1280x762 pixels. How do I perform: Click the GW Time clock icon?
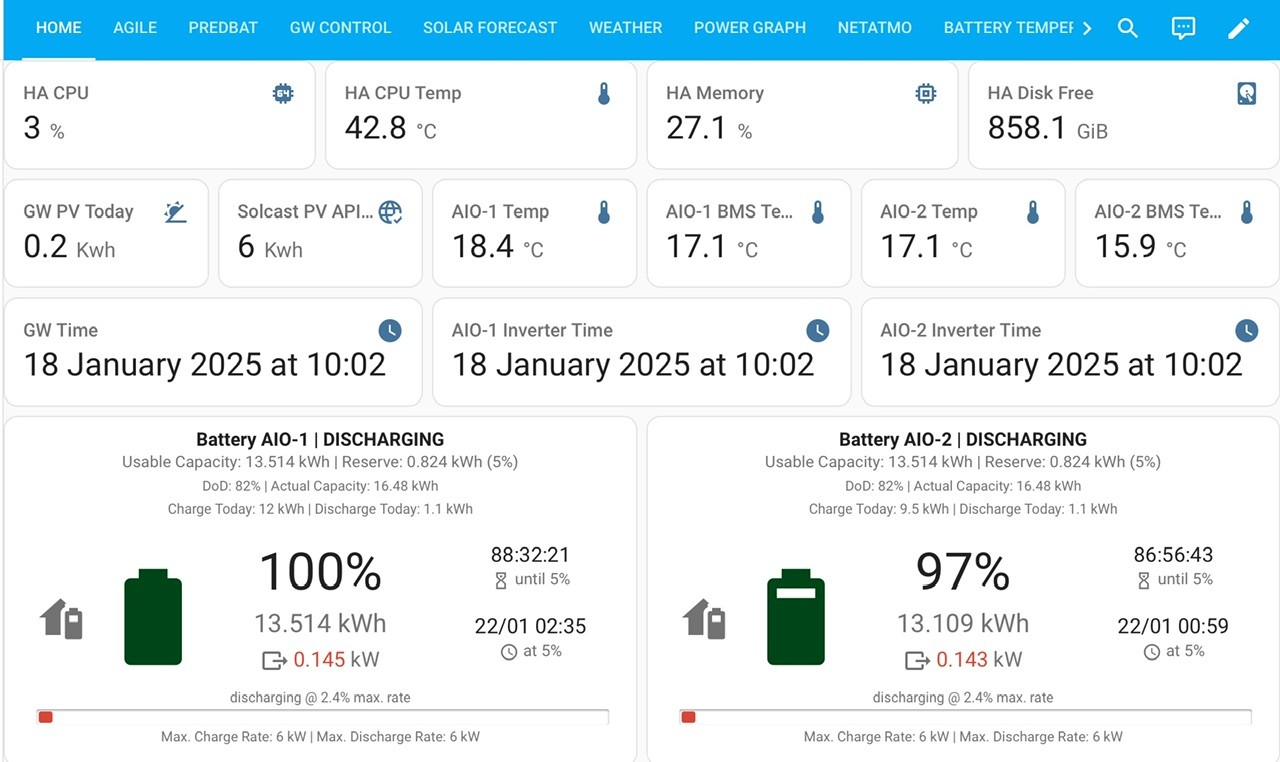390,330
